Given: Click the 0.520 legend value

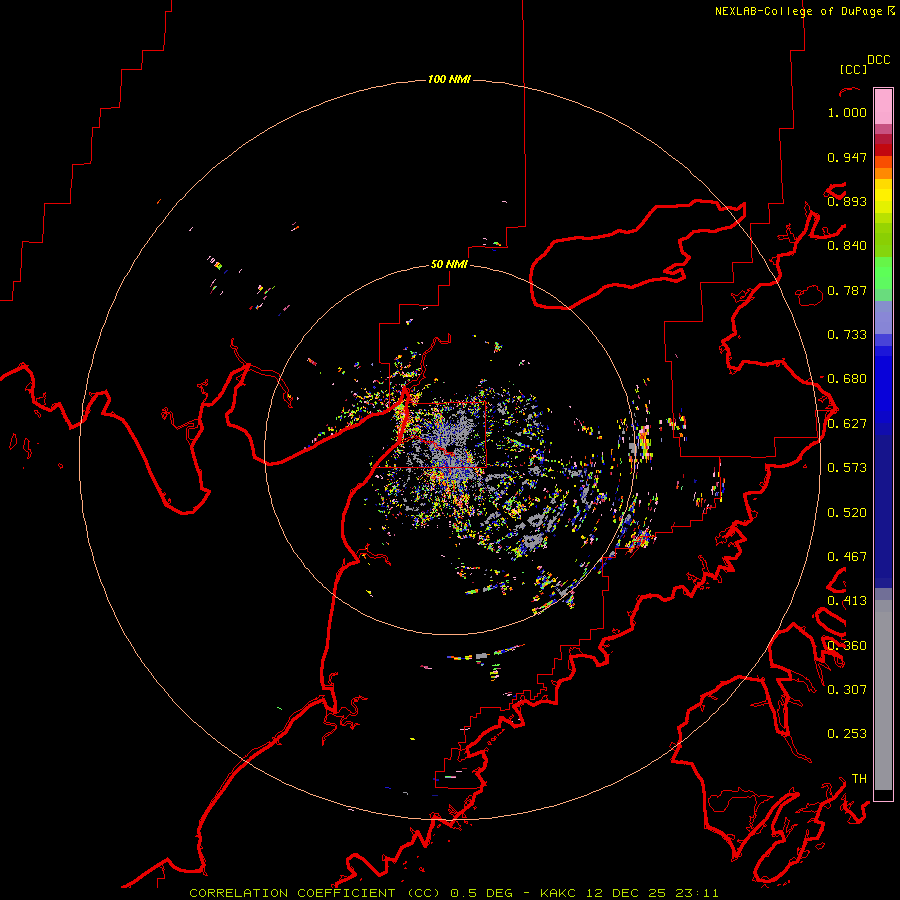Looking at the screenshot, I should pyautogui.click(x=847, y=513).
